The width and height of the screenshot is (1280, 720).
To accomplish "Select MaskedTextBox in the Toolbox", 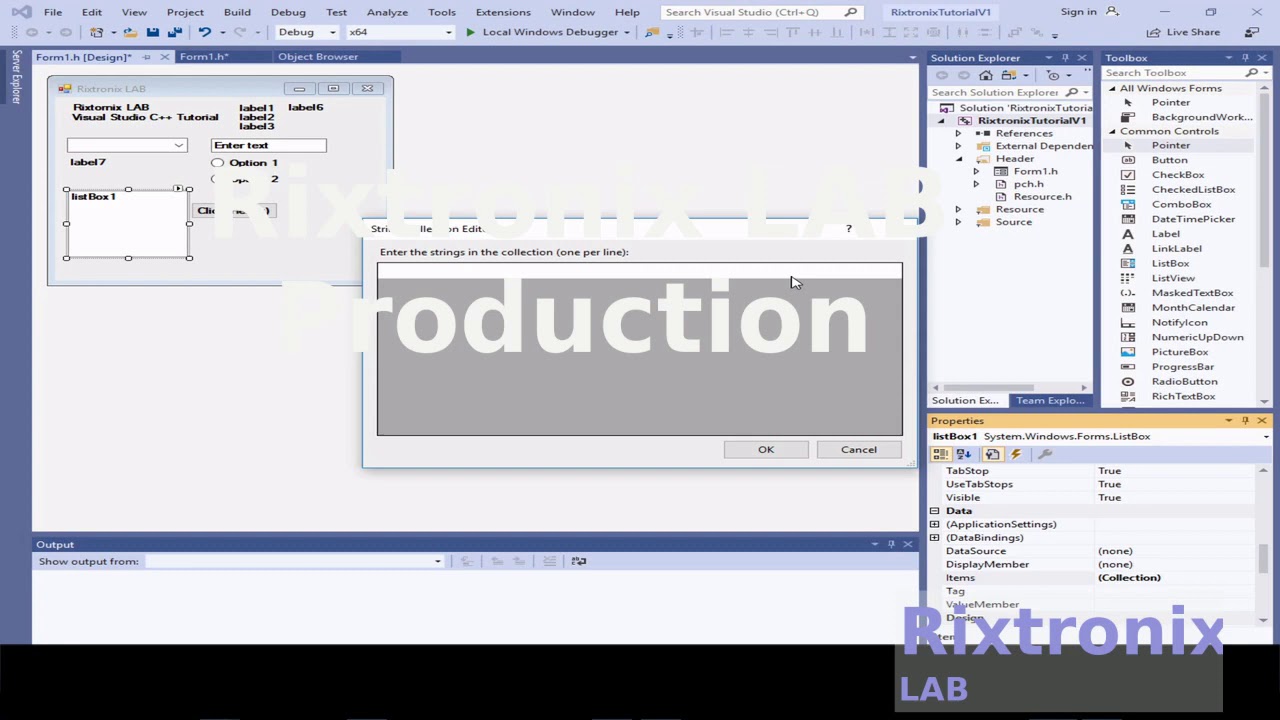I will [x=1192, y=293].
